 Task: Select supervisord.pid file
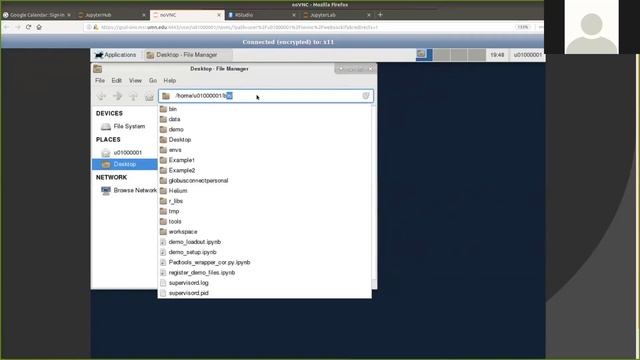pyautogui.click(x=264, y=293)
